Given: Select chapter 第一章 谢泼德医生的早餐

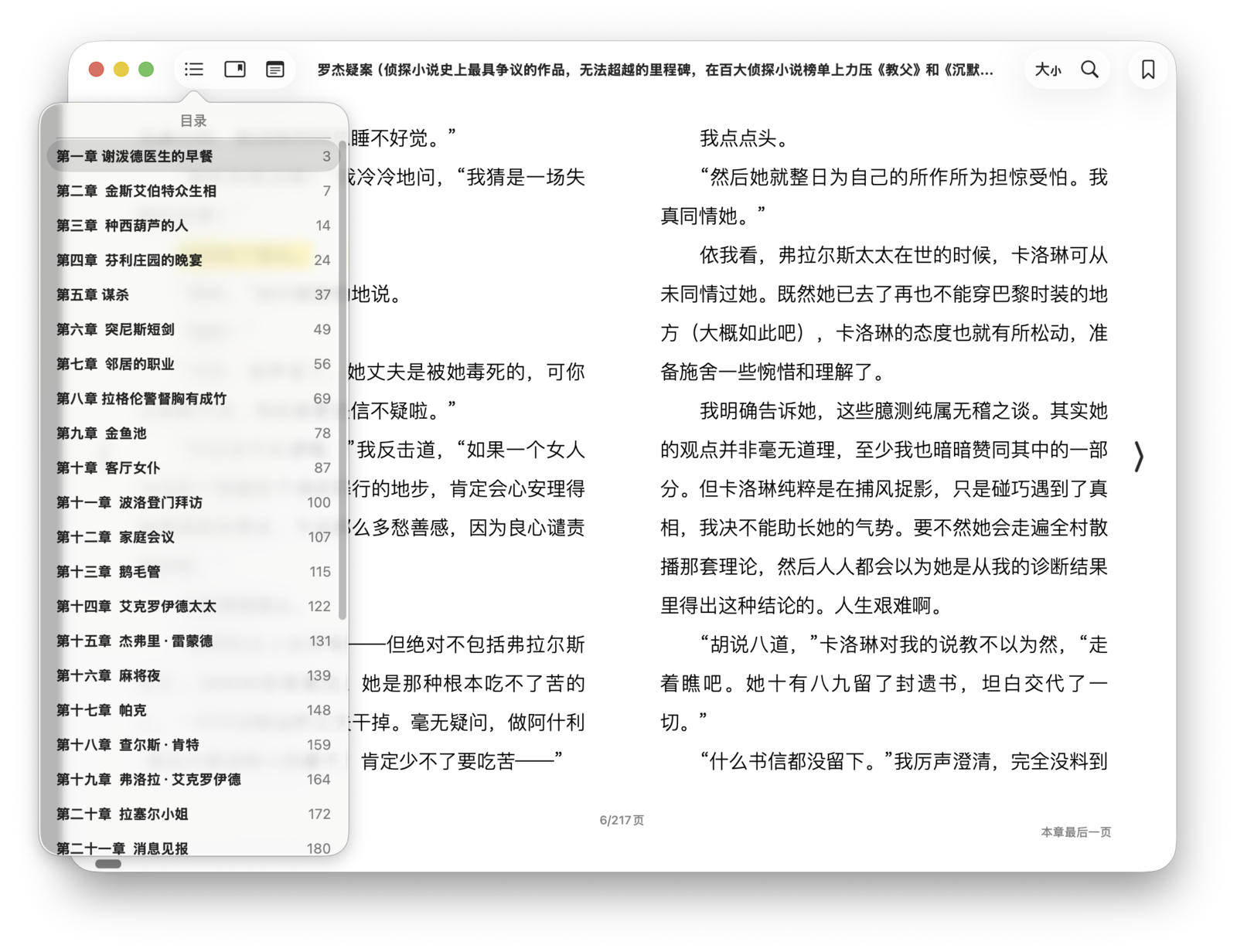Looking at the screenshot, I should click(135, 156).
